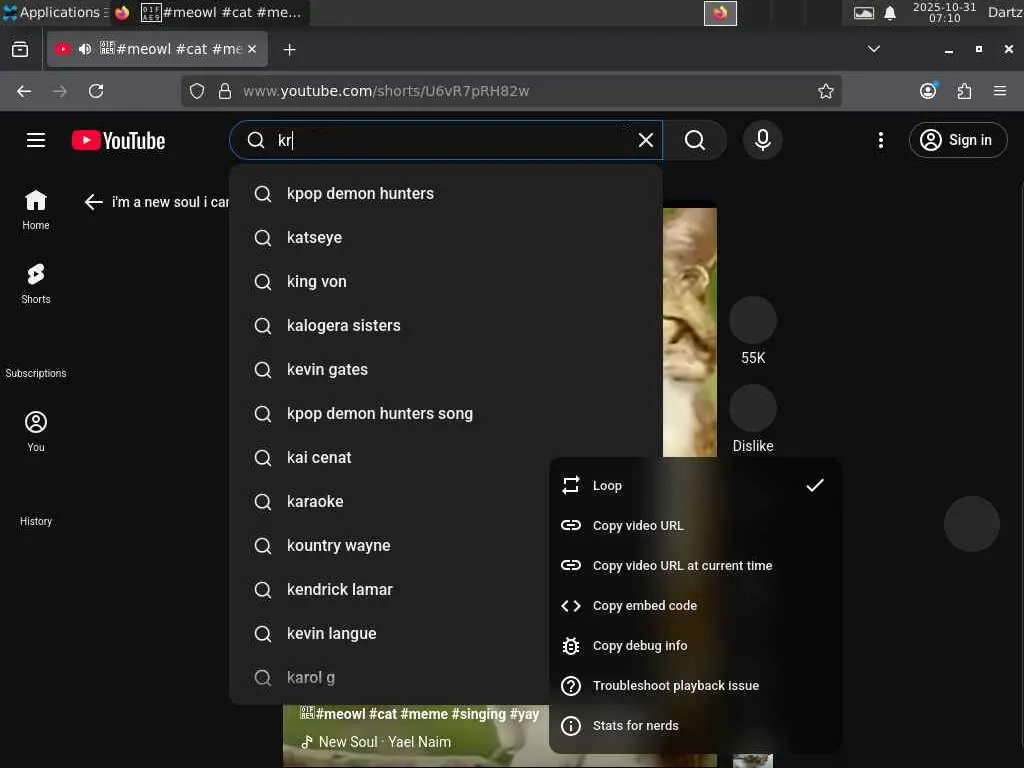Start voice search with the microphone

tap(762, 140)
